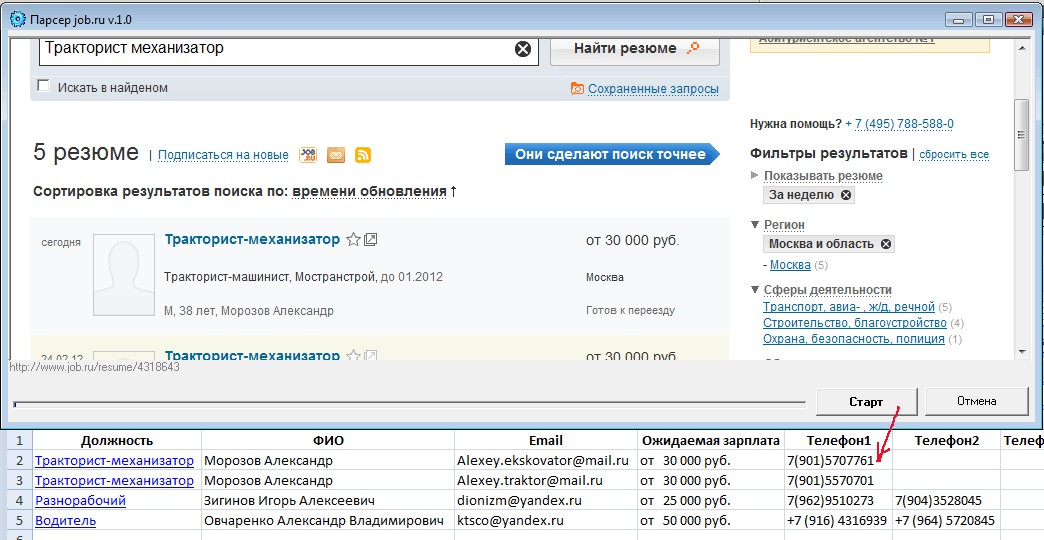Open Водитель link in spreadsheet
This screenshot has height=540, width=1044.
[65, 521]
